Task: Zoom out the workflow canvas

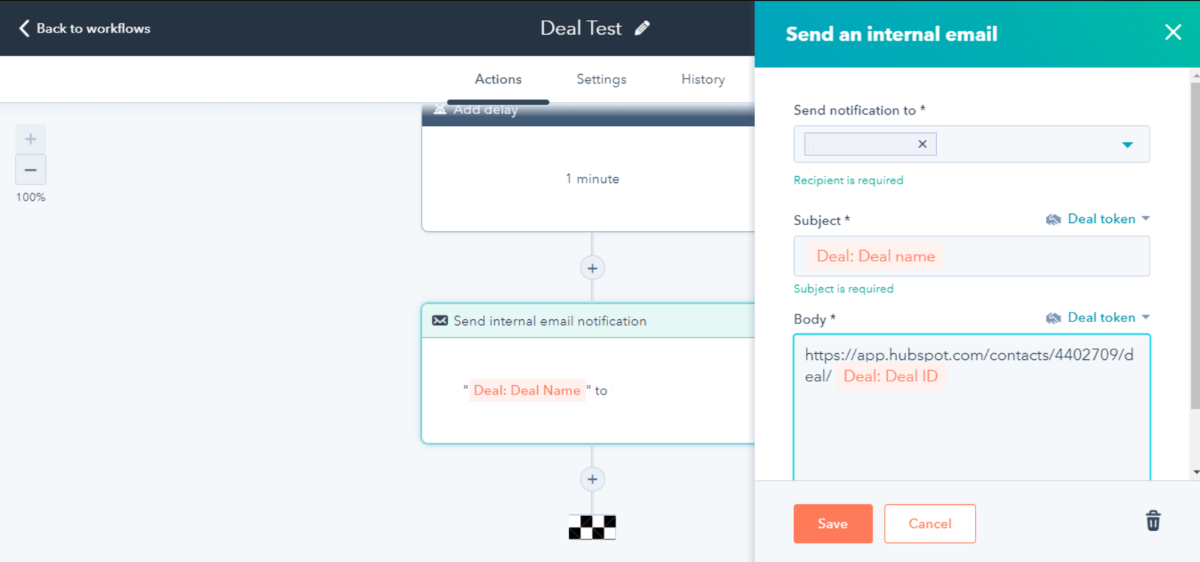Action: click(x=30, y=170)
